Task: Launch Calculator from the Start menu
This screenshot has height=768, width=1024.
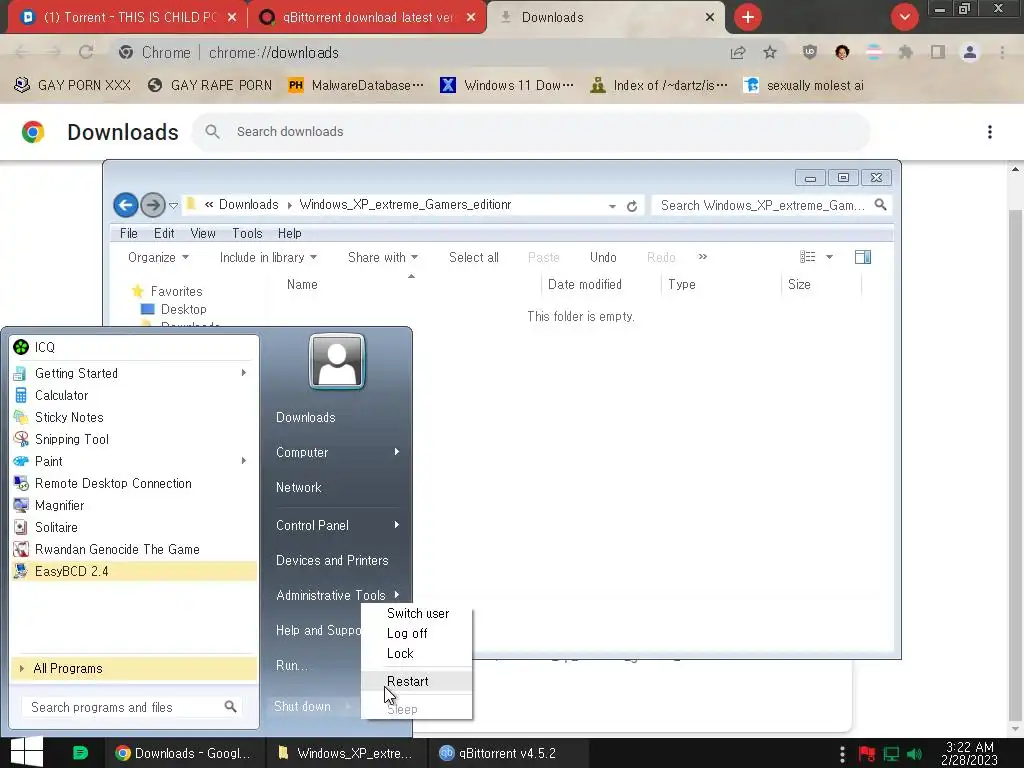Action: (x=134, y=395)
